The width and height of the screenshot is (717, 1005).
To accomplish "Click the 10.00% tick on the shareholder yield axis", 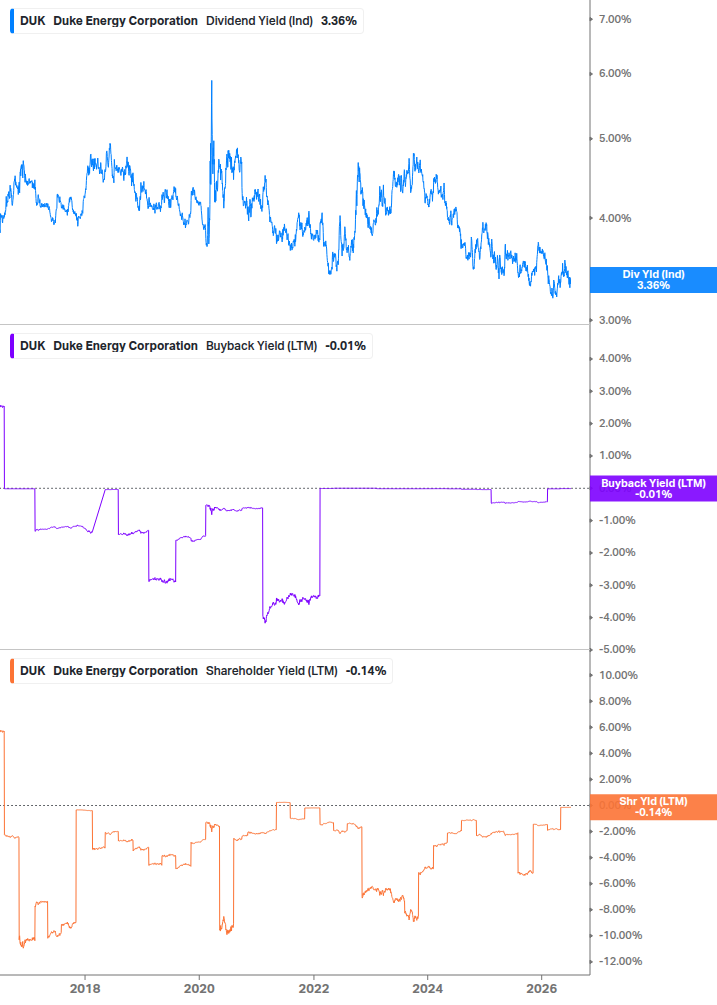I will (618, 675).
